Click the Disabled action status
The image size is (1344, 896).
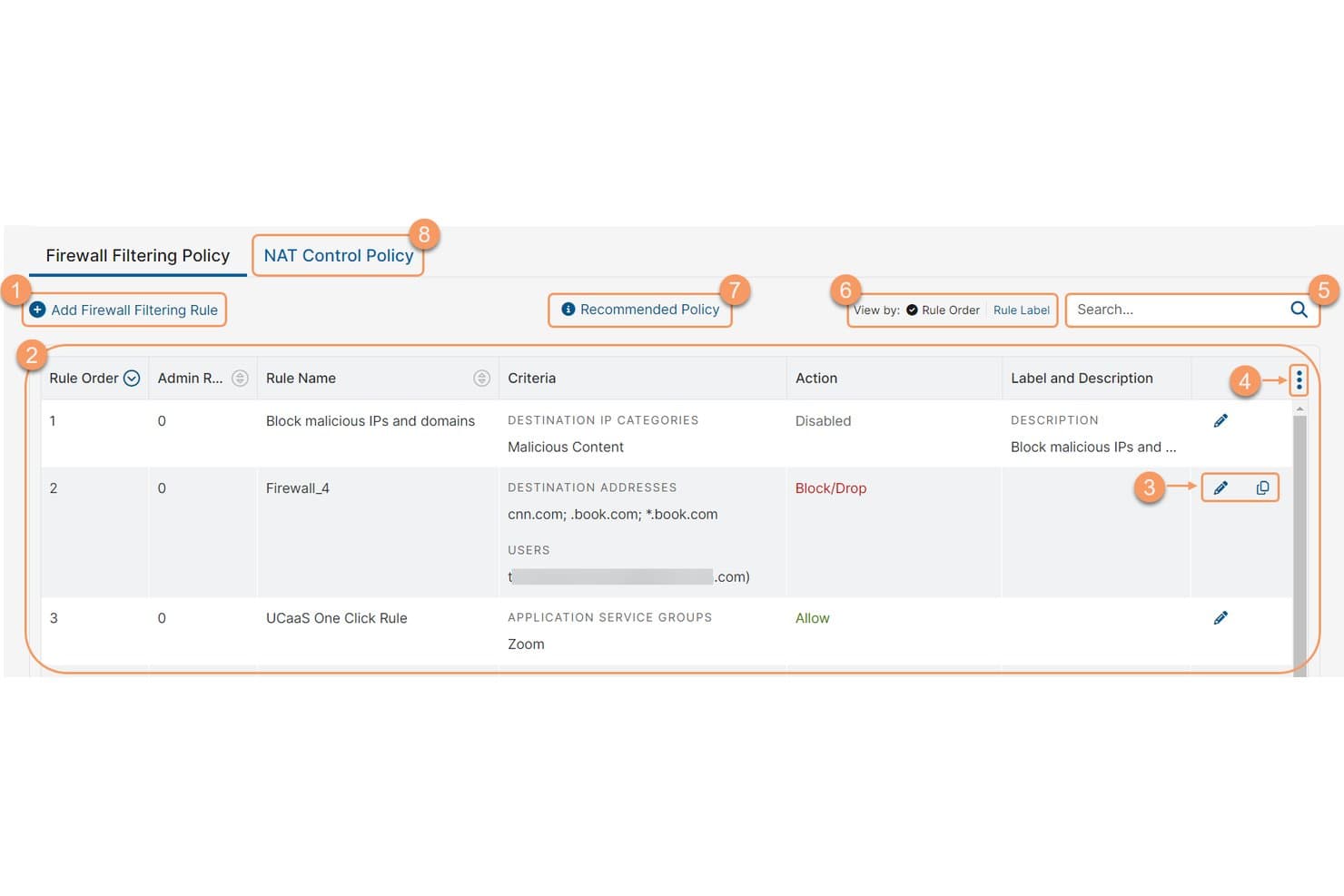coord(823,421)
